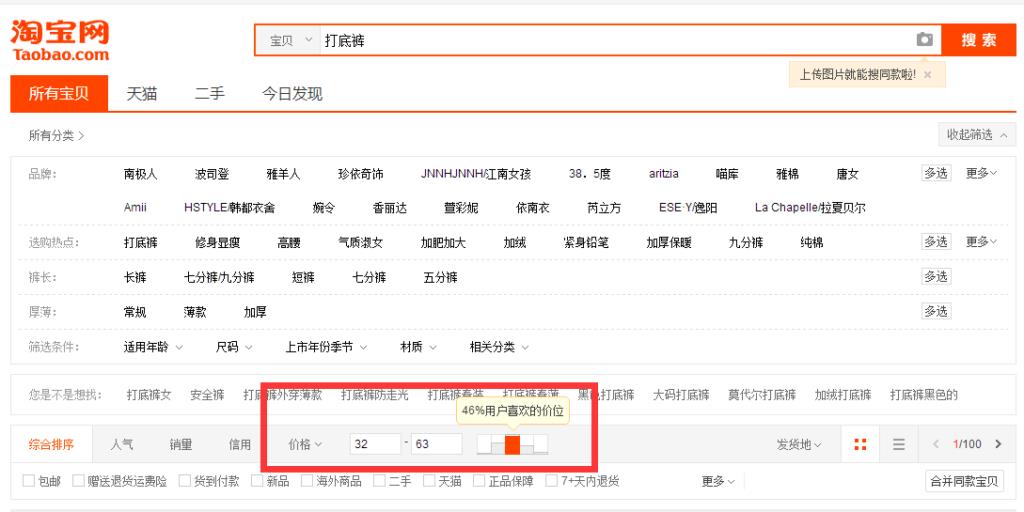Screen dimensions: 1024x512
Task: Click the camera image-search icon
Action: coord(924,40)
